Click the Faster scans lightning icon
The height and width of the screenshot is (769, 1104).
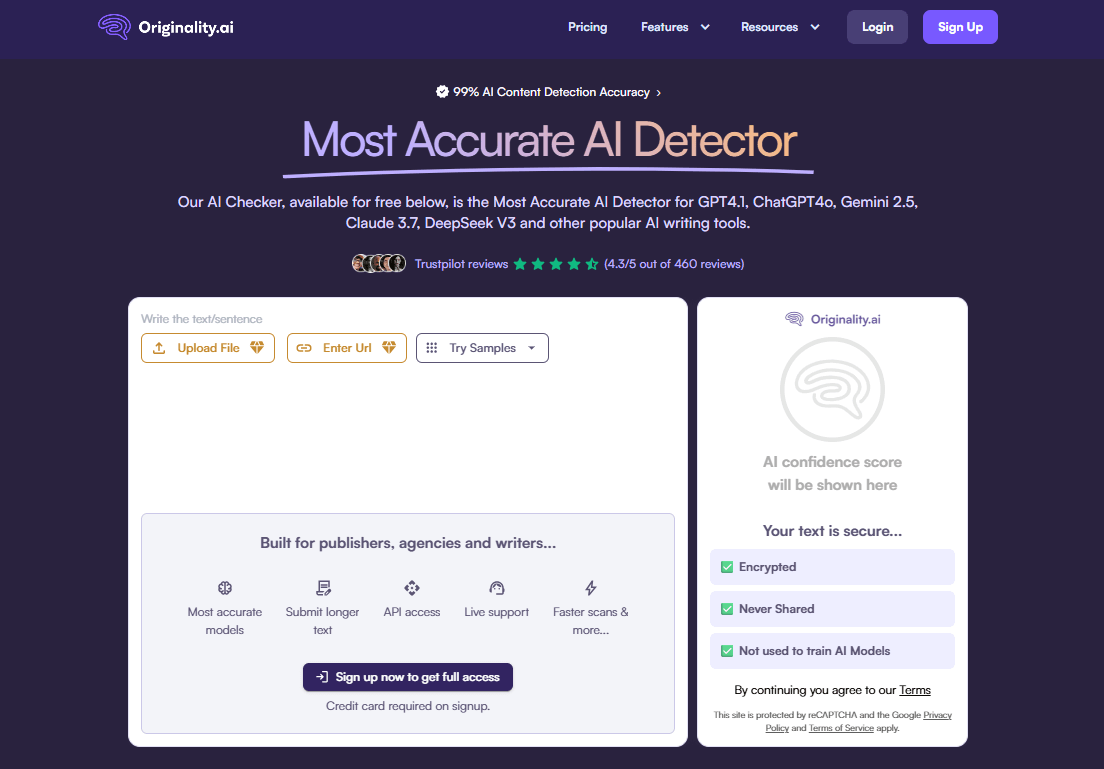click(591, 587)
